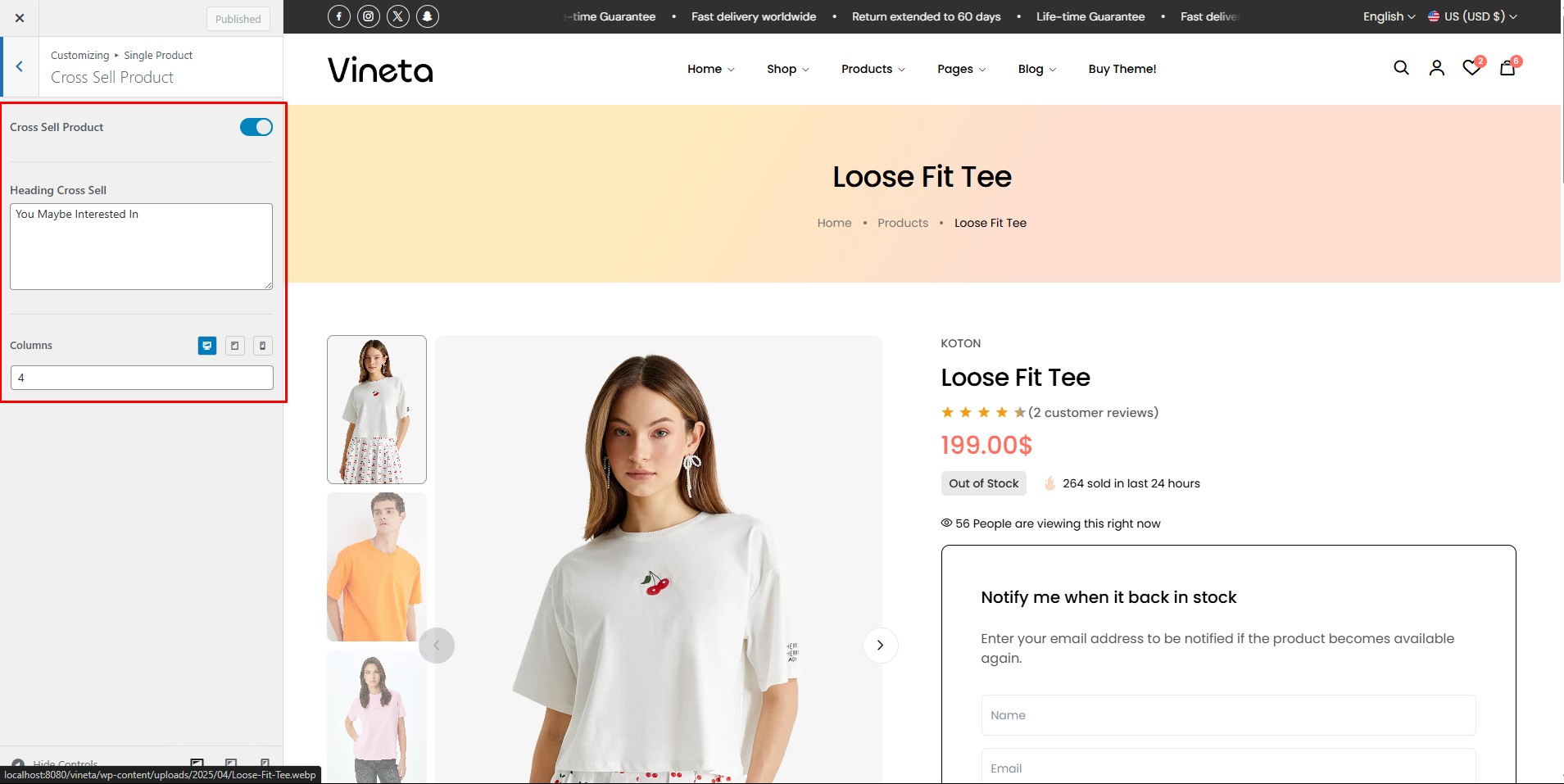Expand the Shop menu
The image size is (1564, 784).
788,69
